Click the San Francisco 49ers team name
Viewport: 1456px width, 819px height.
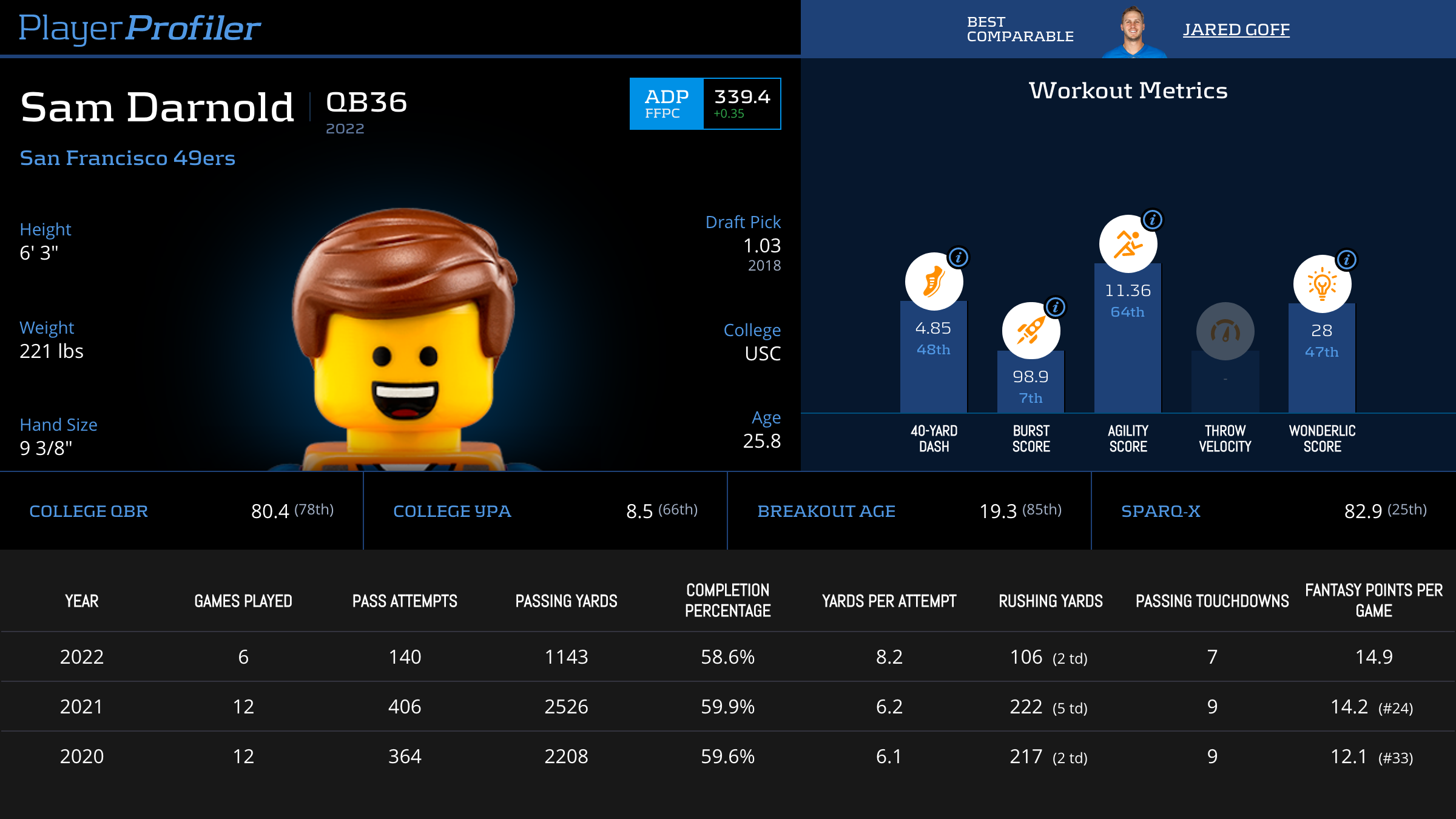point(127,158)
